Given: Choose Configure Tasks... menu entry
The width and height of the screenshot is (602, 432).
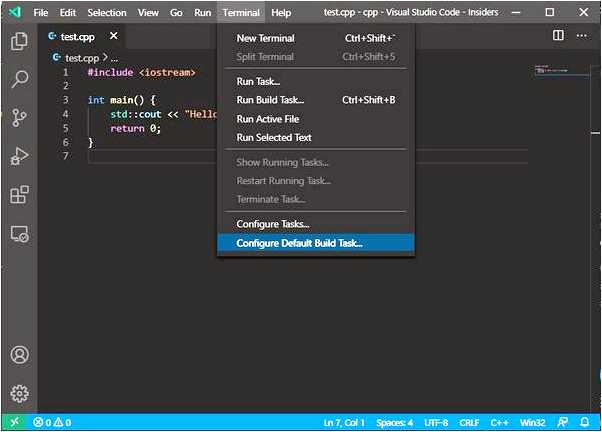Looking at the screenshot, I should [x=316, y=224].
